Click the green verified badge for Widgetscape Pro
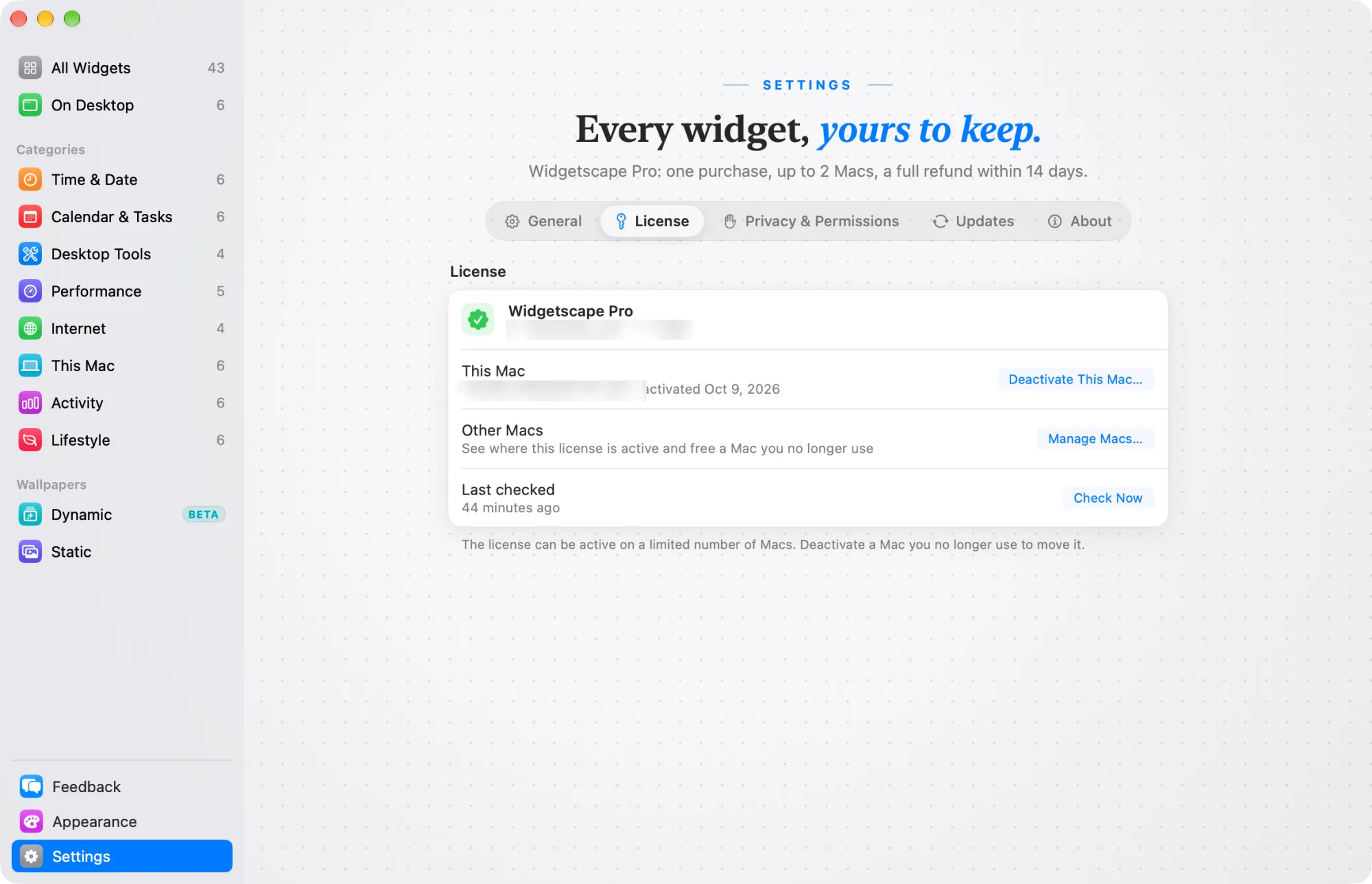This screenshot has height=884, width=1372. 478,320
